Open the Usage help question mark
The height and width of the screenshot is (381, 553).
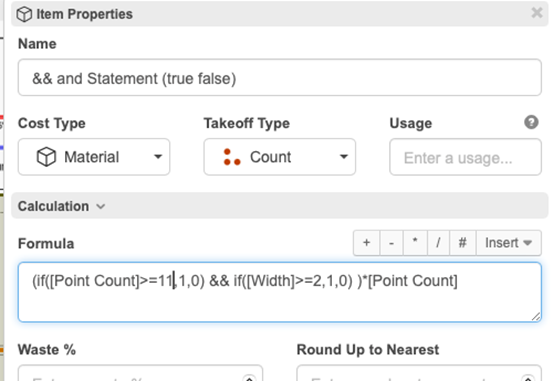tap(531, 122)
